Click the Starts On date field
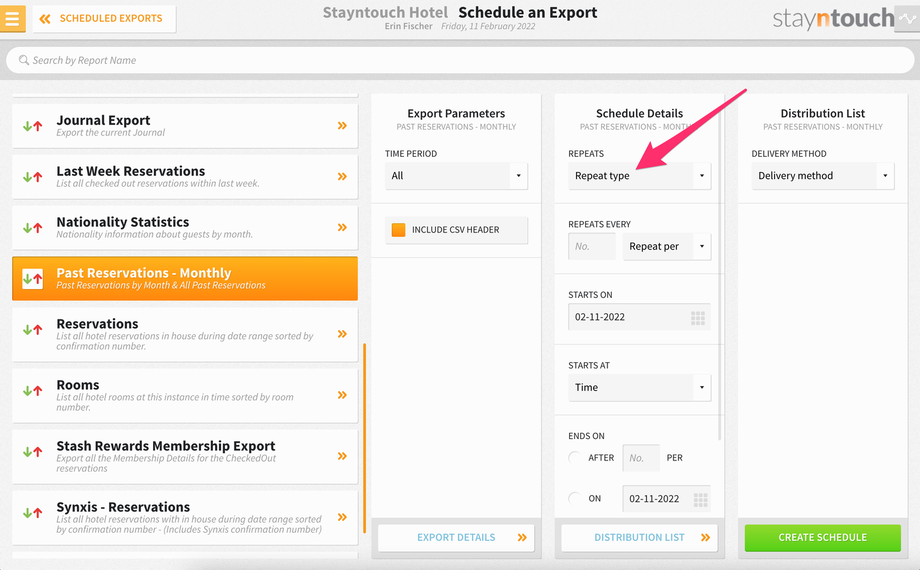920x570 pixels. (x=639, y=317)
